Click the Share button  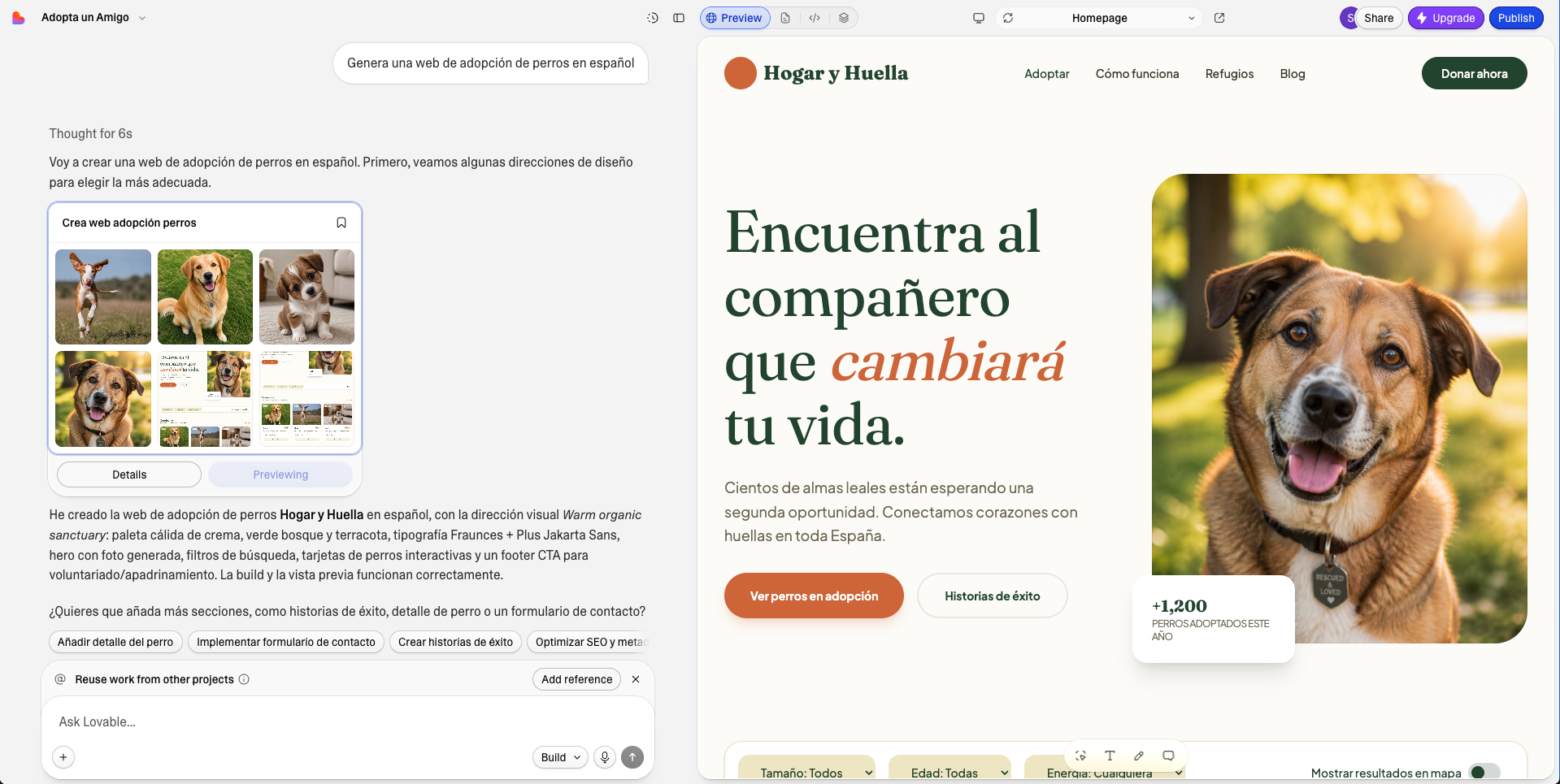tap(1378, 18)
